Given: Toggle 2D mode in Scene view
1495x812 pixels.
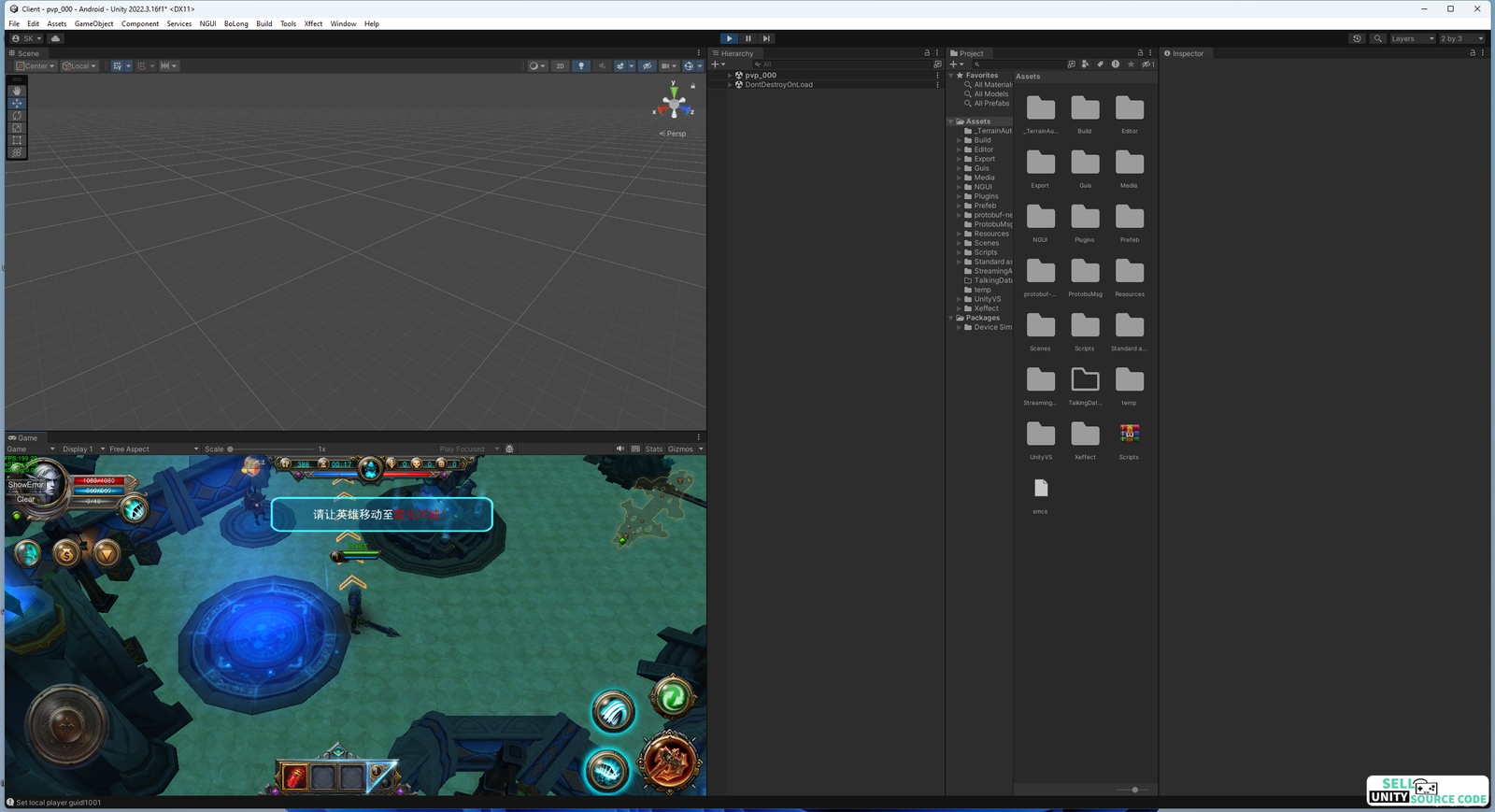Looking at the screenshot, I should (x=560, y=66).
